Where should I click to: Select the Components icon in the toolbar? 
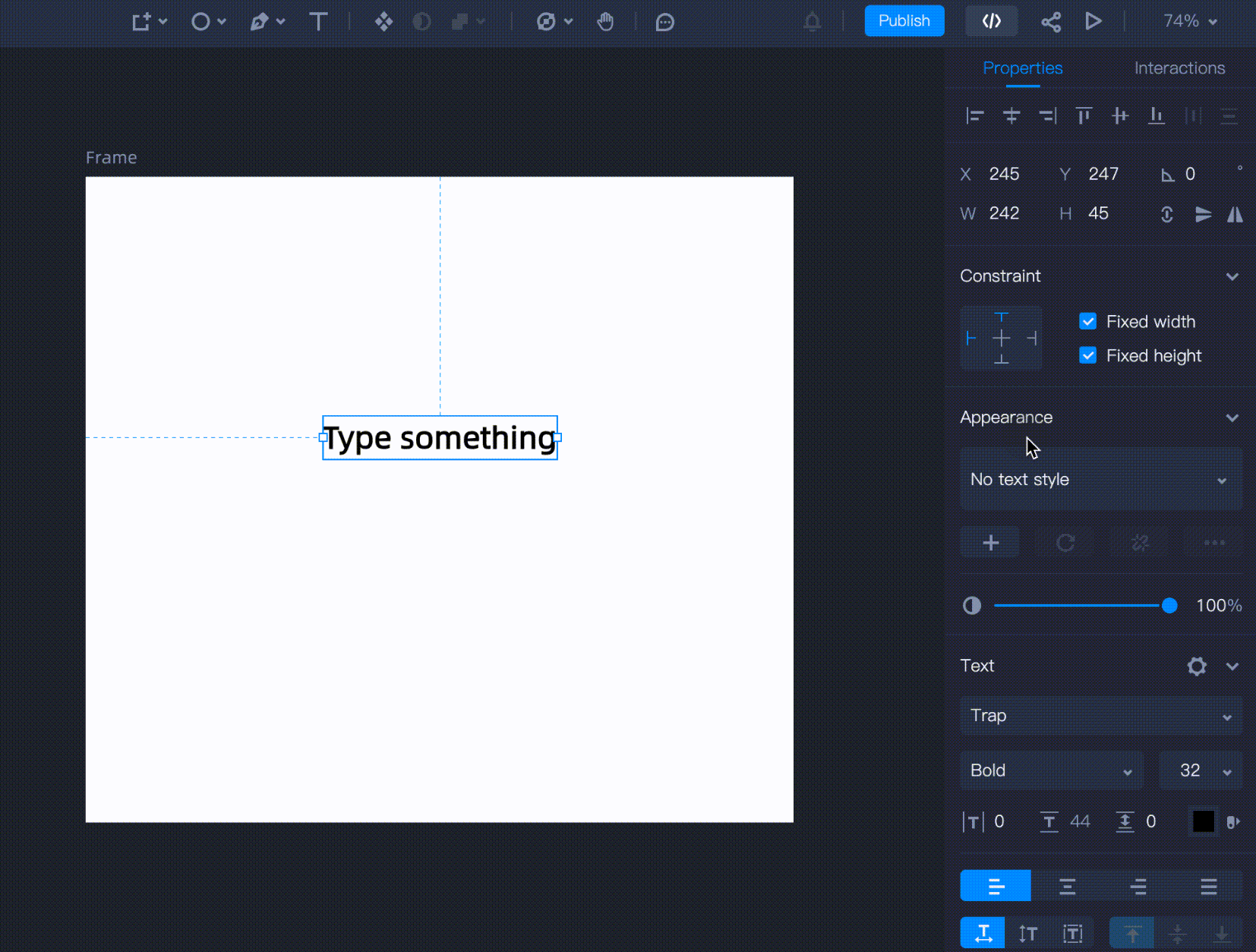[383, 22]
